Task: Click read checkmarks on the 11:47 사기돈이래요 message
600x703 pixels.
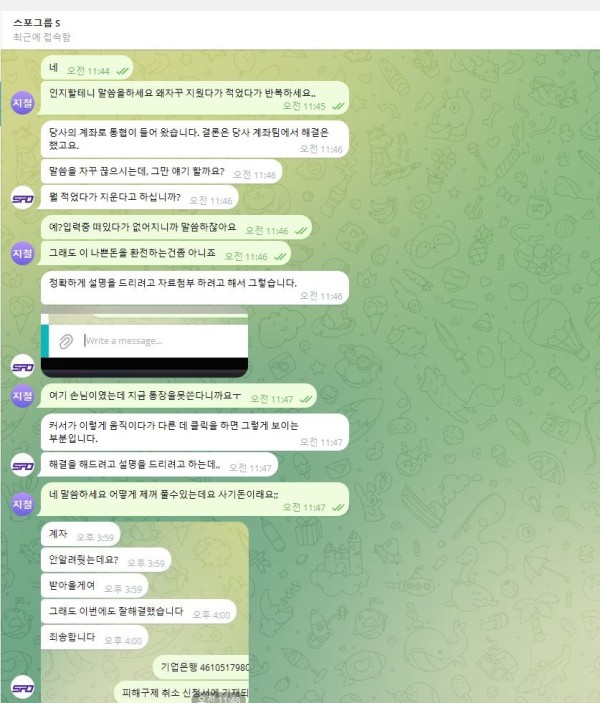Action: [x=338, y=508]
